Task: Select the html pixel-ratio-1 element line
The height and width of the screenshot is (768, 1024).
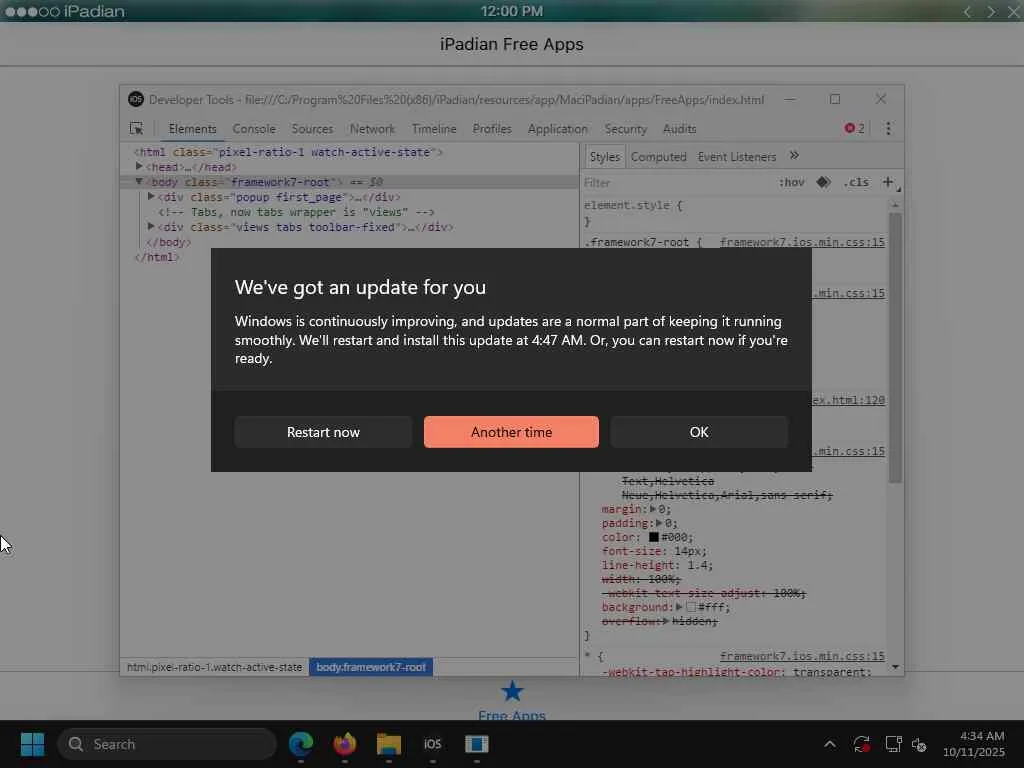Action: [288, 152]
